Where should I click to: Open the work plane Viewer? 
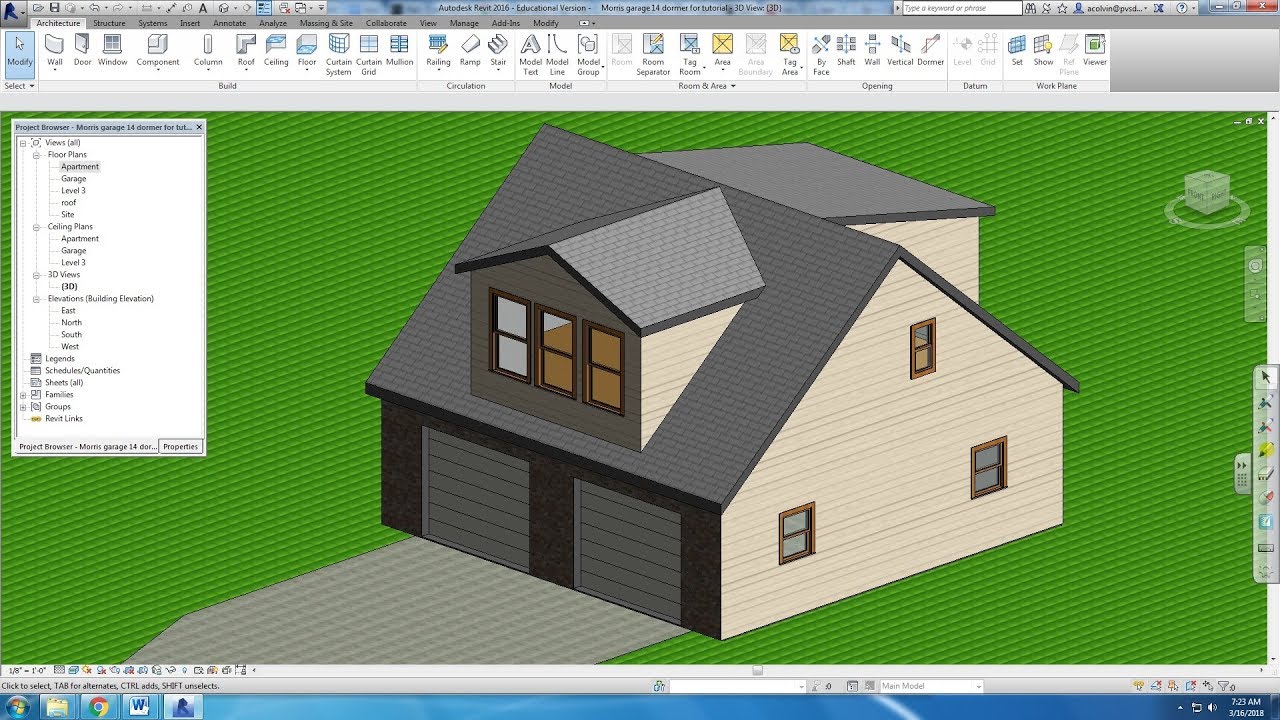pos(1095,50)
